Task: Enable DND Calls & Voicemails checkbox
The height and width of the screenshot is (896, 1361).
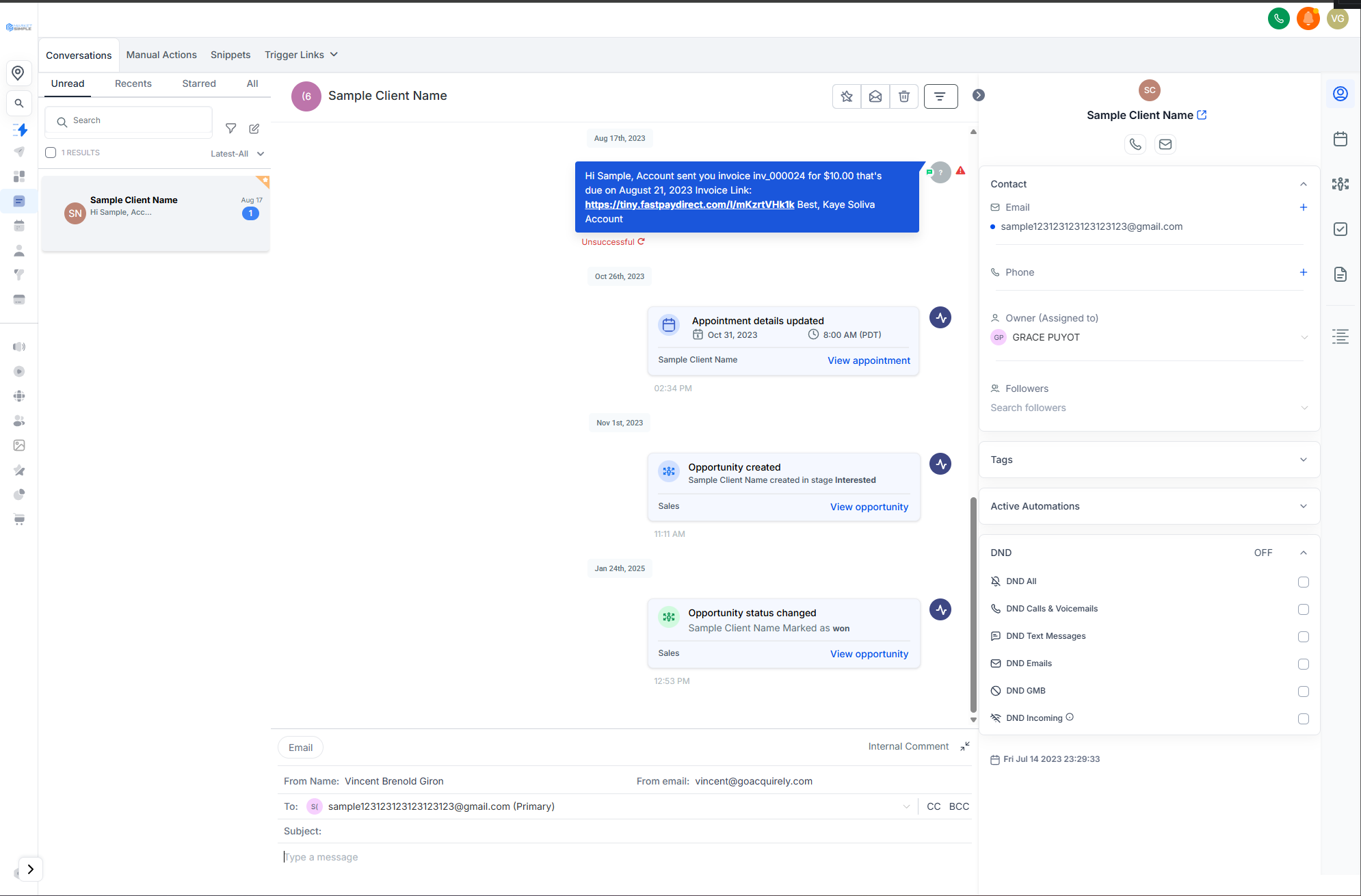Action: pyautogui.click(x=1304, y=609)
